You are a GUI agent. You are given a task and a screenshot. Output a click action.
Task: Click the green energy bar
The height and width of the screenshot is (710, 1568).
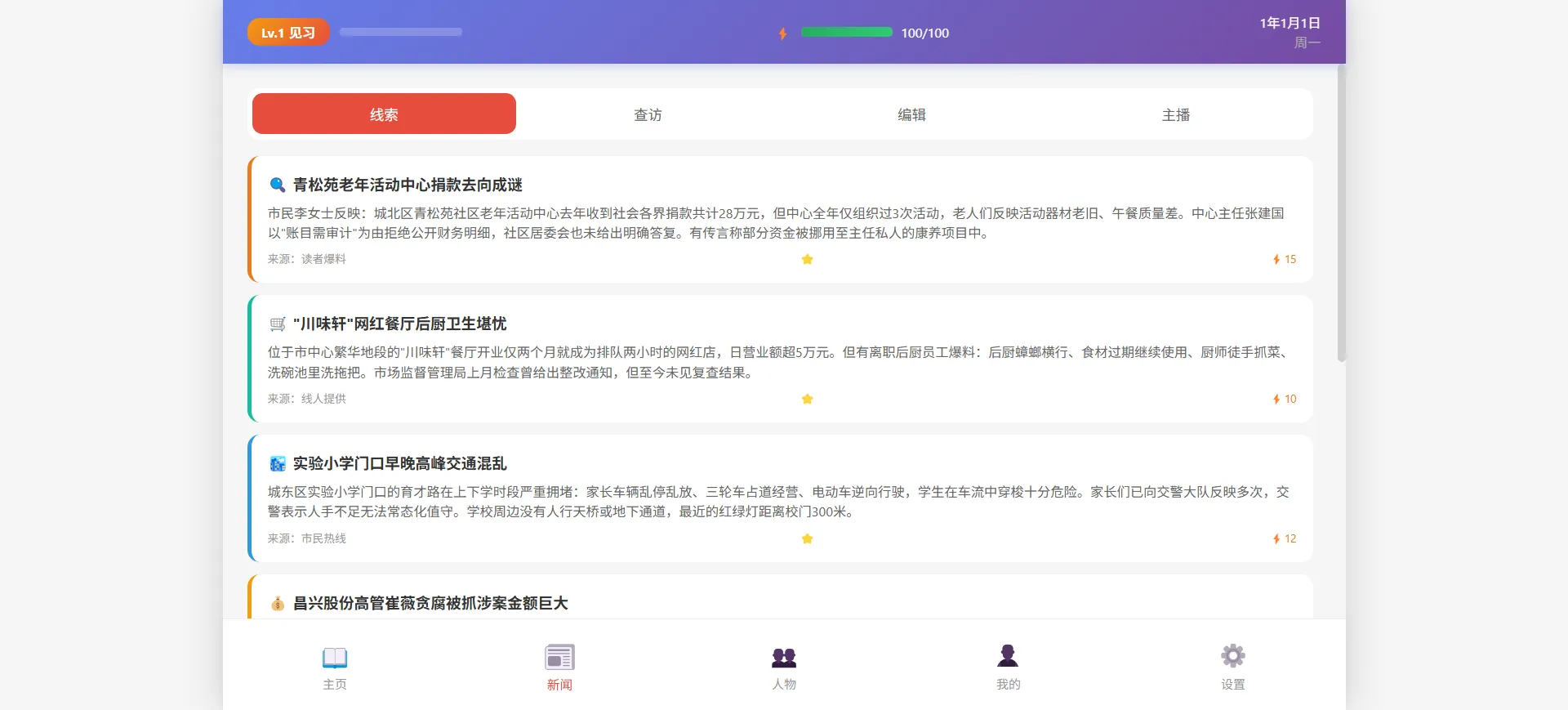[847, 32]
